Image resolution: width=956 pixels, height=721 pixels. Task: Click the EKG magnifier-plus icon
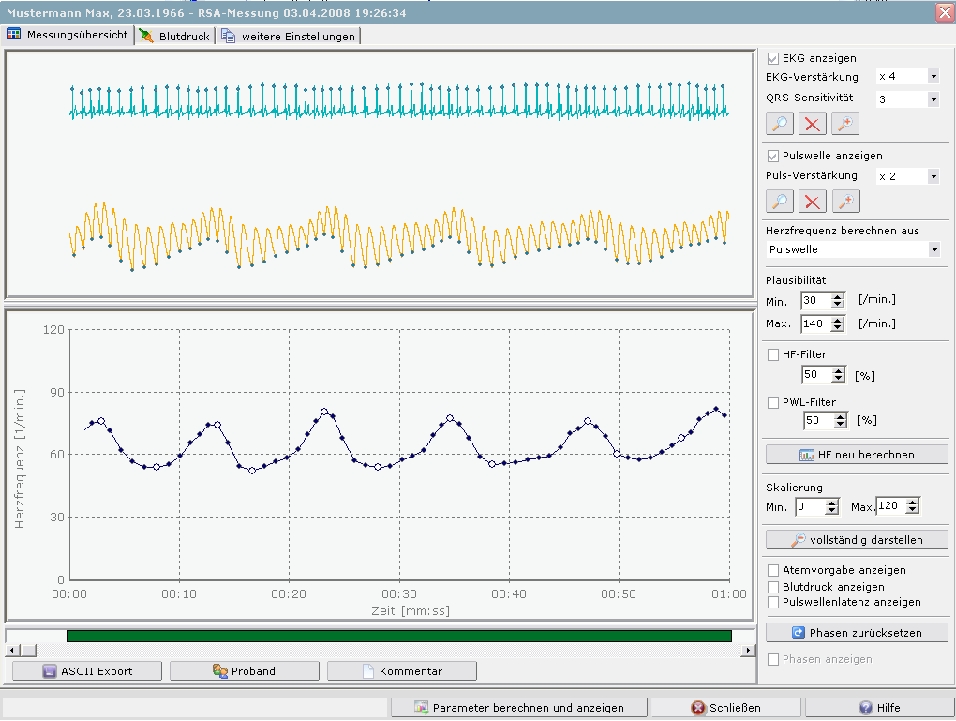(845, 124)
